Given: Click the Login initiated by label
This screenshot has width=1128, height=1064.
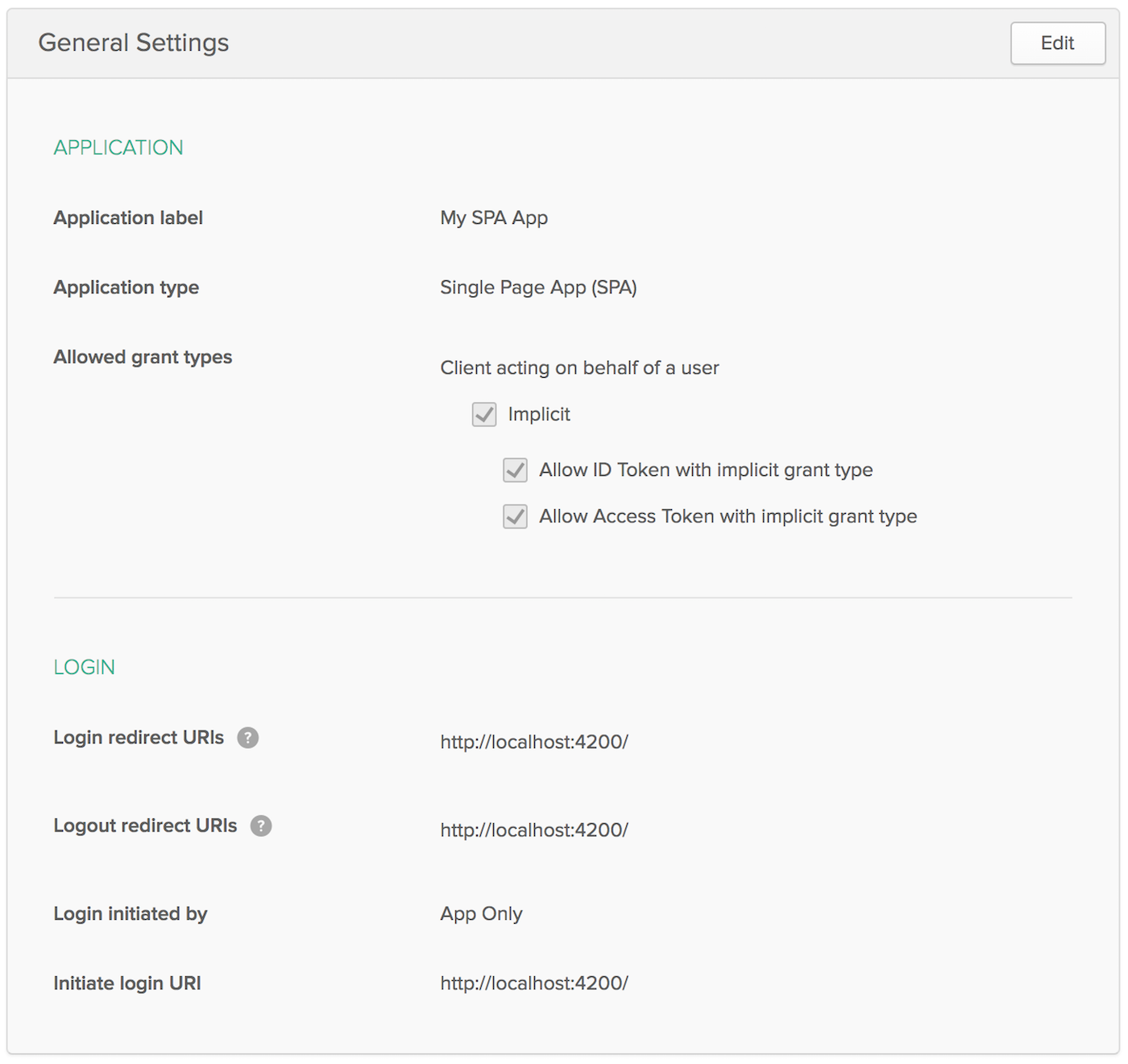Looking at the screenshot, I should (131, 914).
